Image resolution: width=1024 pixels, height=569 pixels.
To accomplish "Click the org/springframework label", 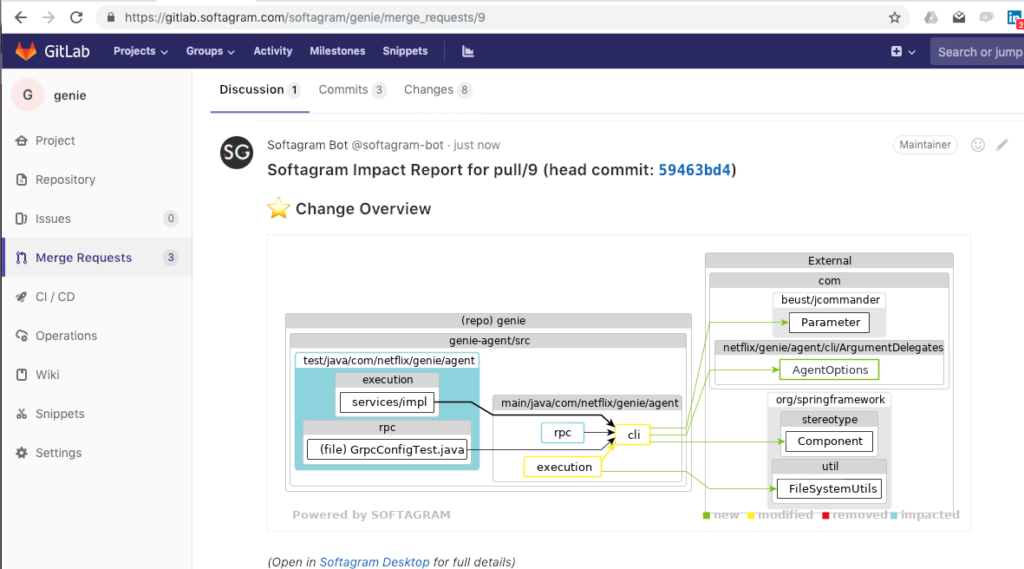I will [x=830, y=399].
